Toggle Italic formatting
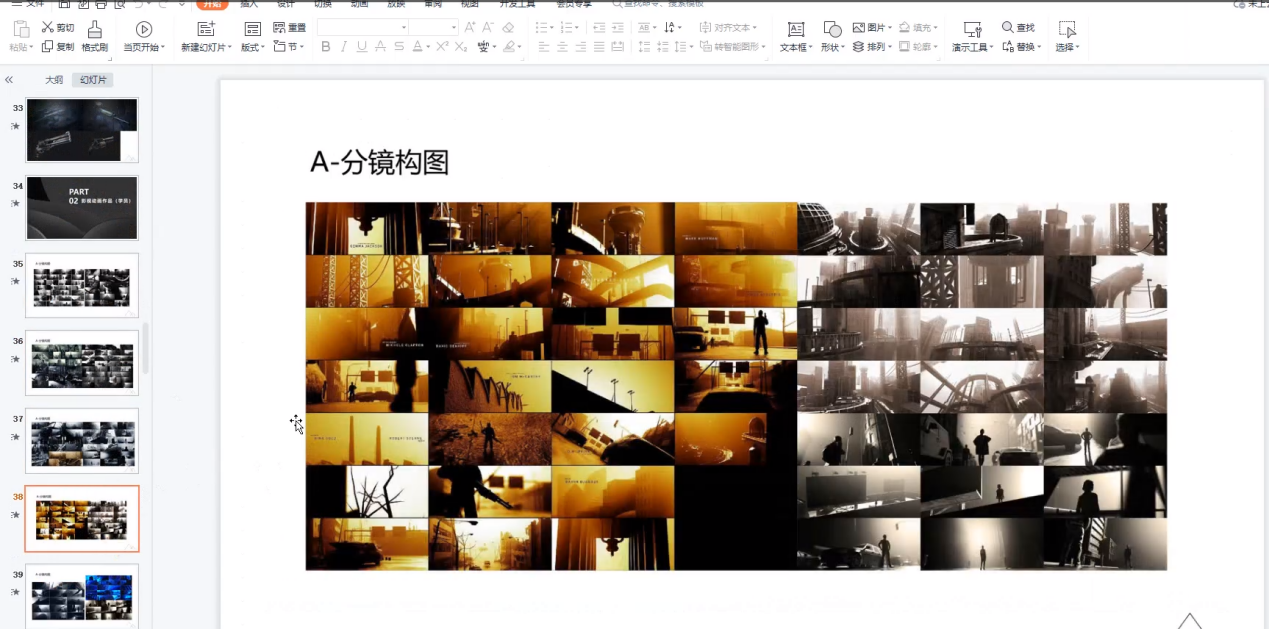 [x=344, y=47]
